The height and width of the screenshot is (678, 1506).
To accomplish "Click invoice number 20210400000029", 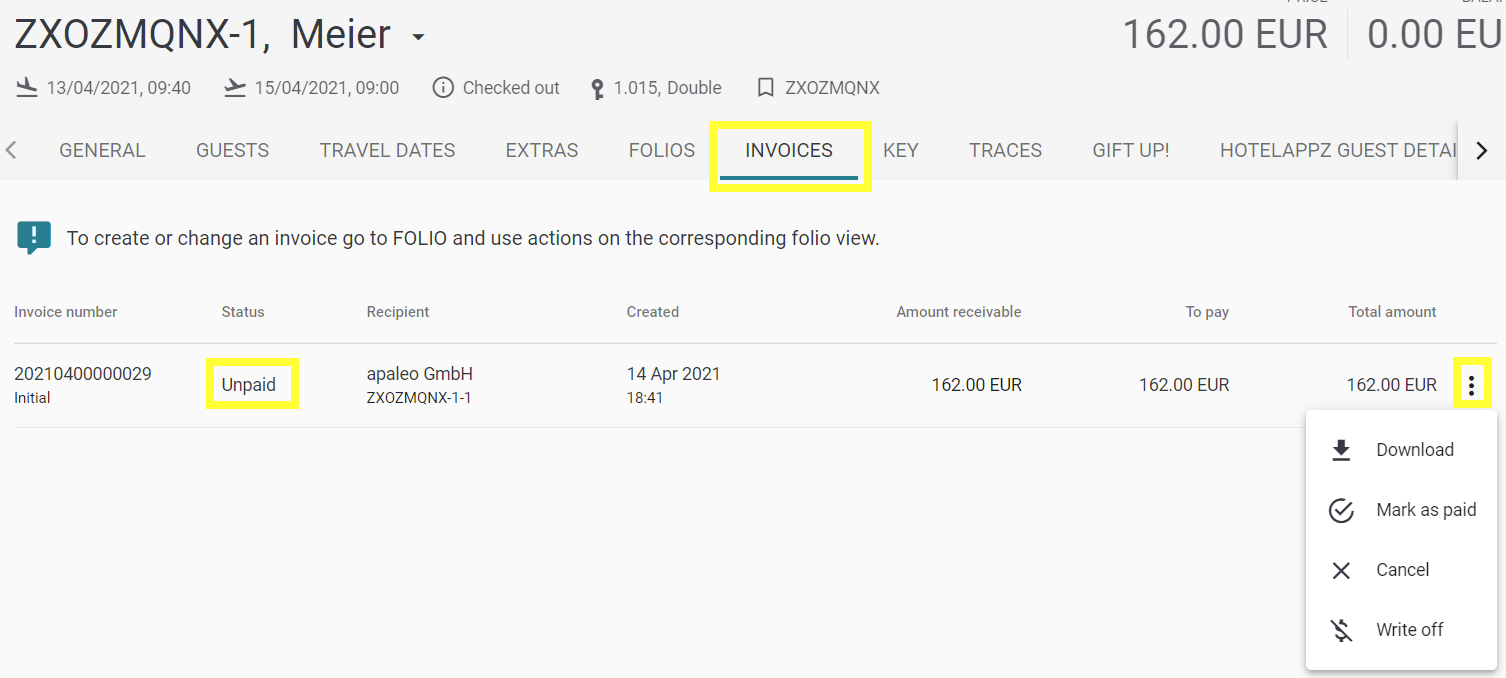I will pos(82,373).
